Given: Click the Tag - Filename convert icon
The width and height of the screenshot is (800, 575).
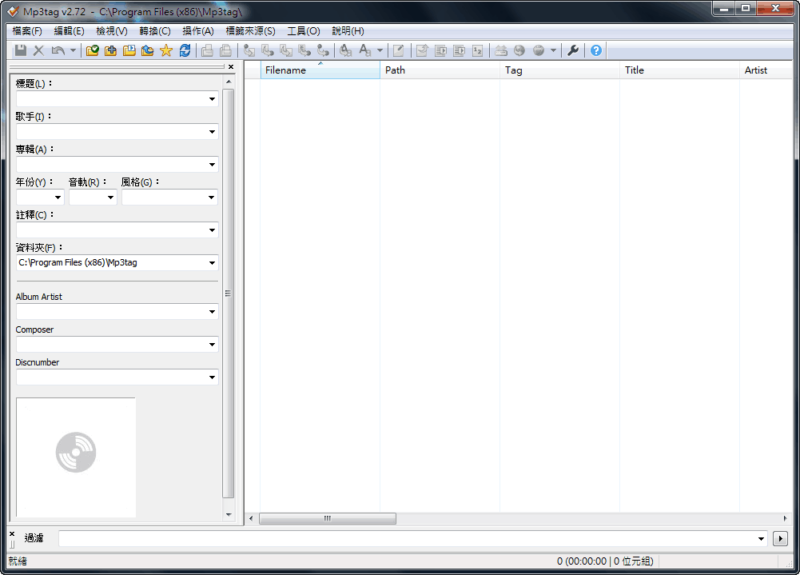Looking at the screenshot, I should tap(249, 51).
